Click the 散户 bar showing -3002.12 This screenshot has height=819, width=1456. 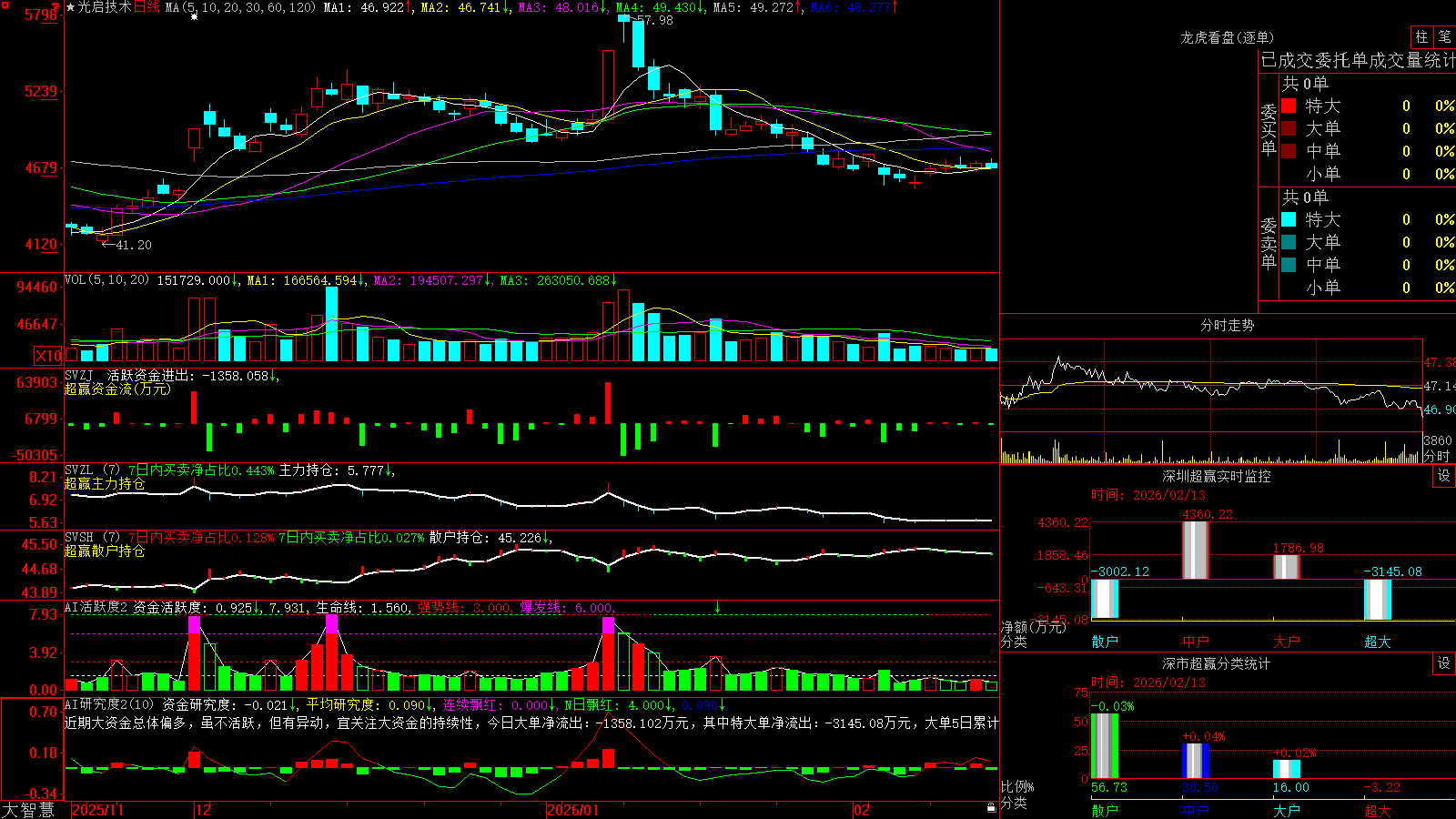pyautogui.click(x=1105, y=599)
